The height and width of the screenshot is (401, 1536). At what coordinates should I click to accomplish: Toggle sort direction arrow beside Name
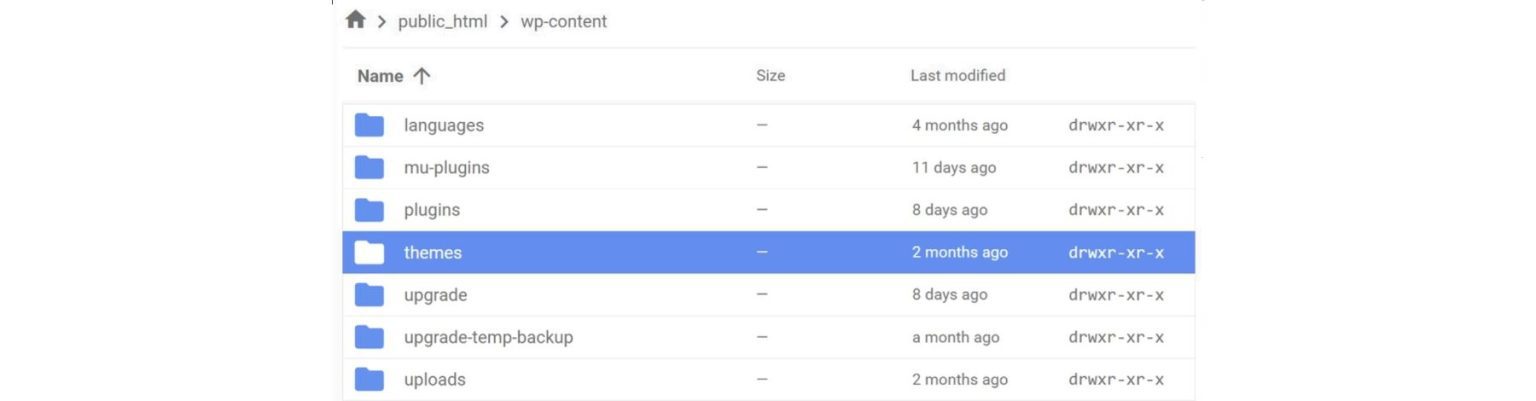422,76
